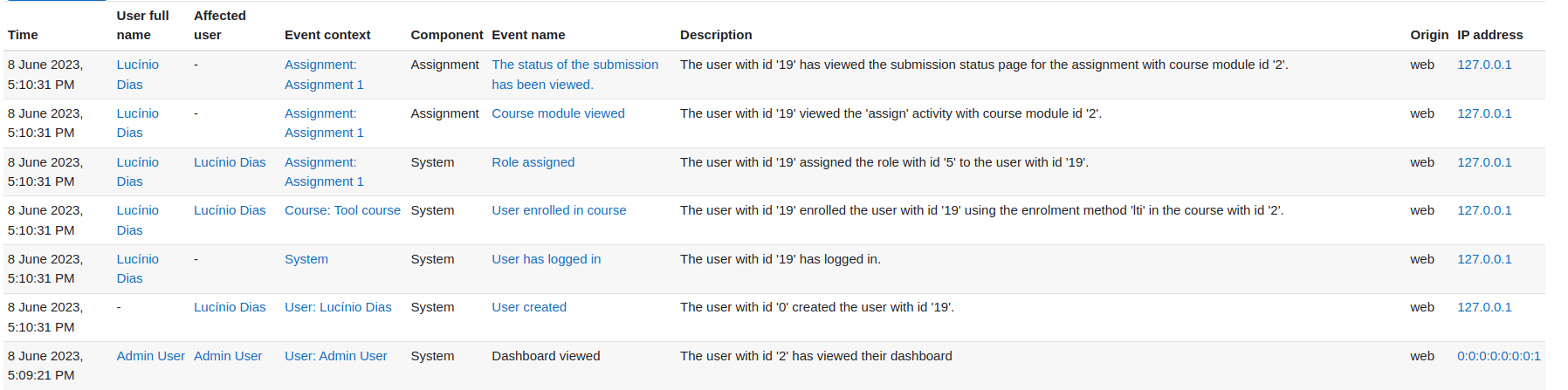Click the 'System' event context link
Screen dimensions: 1568x390
pos(306,259)
